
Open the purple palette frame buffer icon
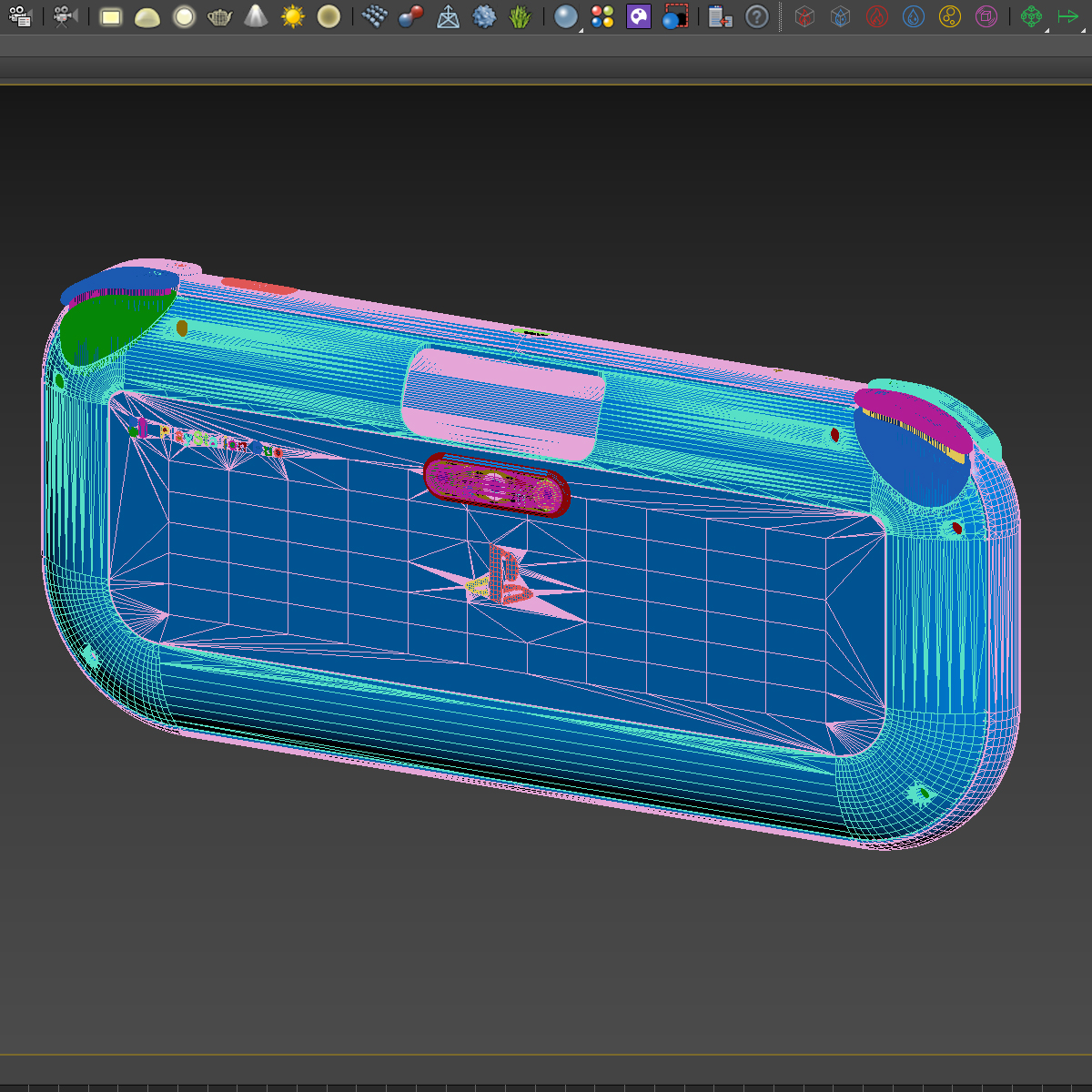pyautogui.click(x=639, y=16)
